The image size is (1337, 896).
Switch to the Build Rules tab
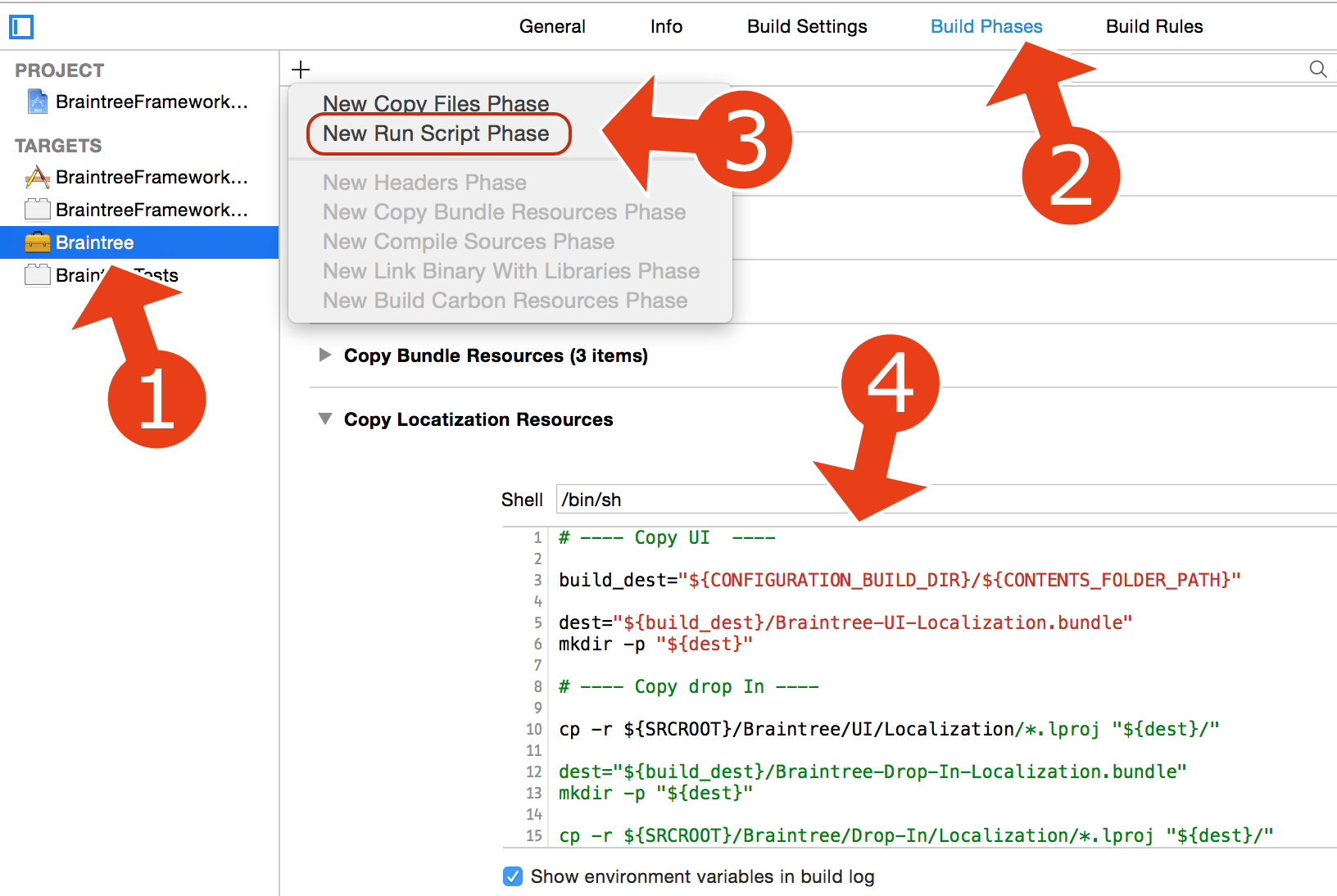point(1154,26)
